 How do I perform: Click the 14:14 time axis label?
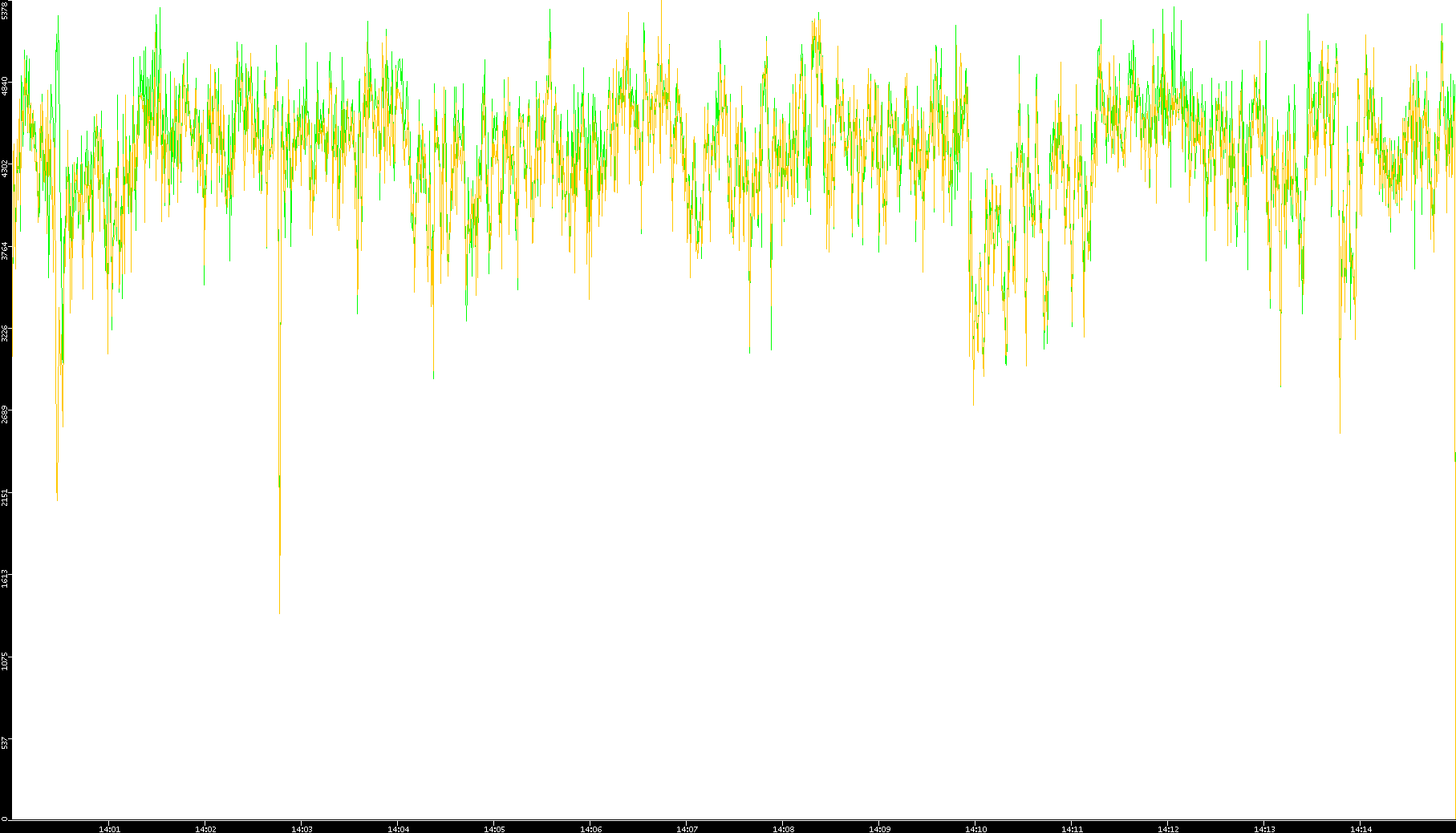click(1361, 829)
